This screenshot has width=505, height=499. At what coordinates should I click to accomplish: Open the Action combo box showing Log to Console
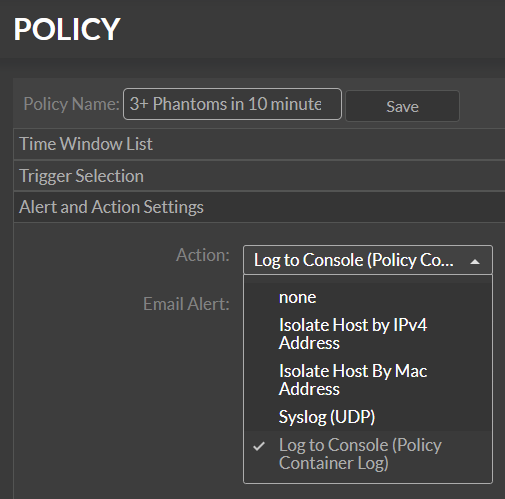coord(368,260)
